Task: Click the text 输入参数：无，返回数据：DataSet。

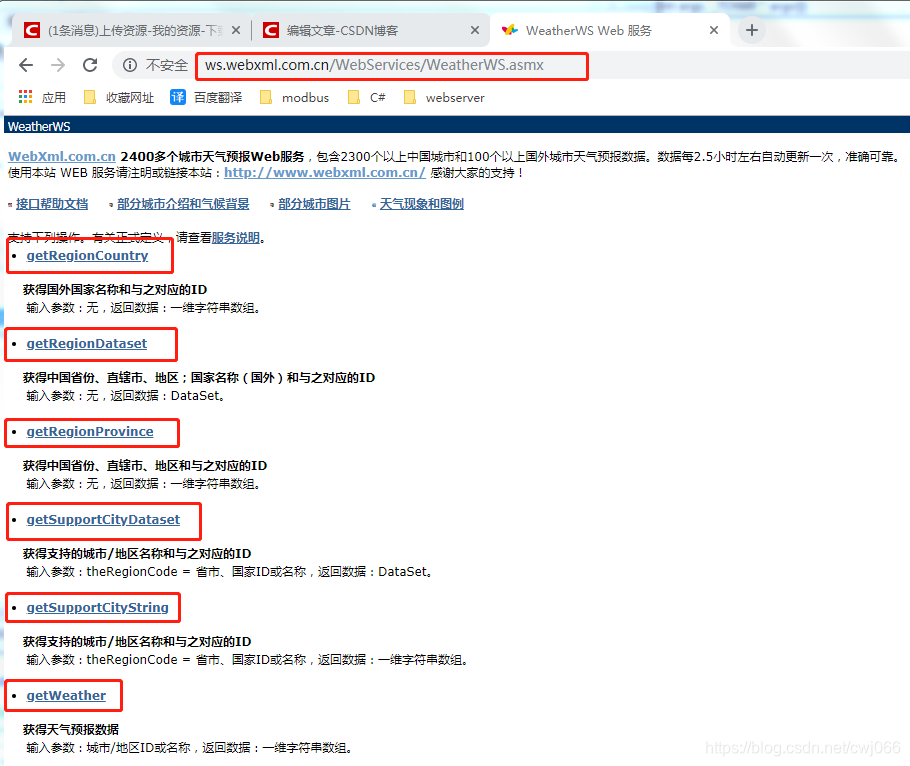Action: coord(125,396)
